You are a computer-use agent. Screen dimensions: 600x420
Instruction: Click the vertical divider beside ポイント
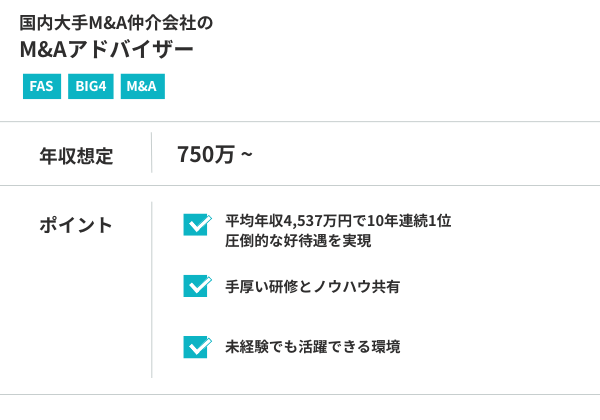pyautogui.click(x=152, y=288)
